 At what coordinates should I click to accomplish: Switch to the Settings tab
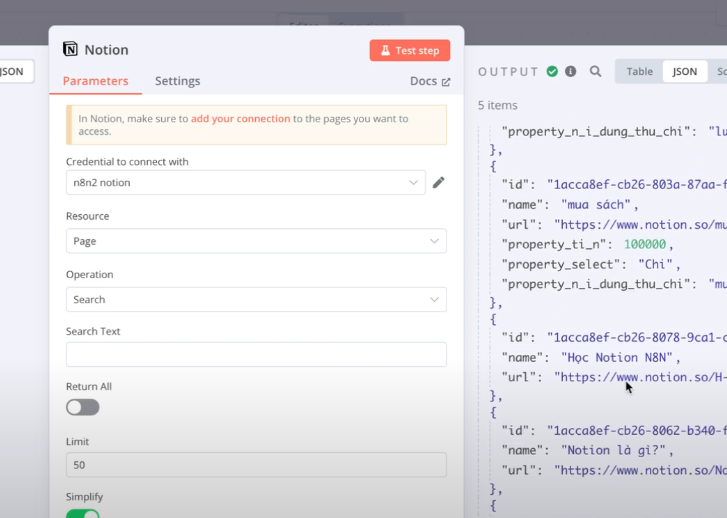178,81
